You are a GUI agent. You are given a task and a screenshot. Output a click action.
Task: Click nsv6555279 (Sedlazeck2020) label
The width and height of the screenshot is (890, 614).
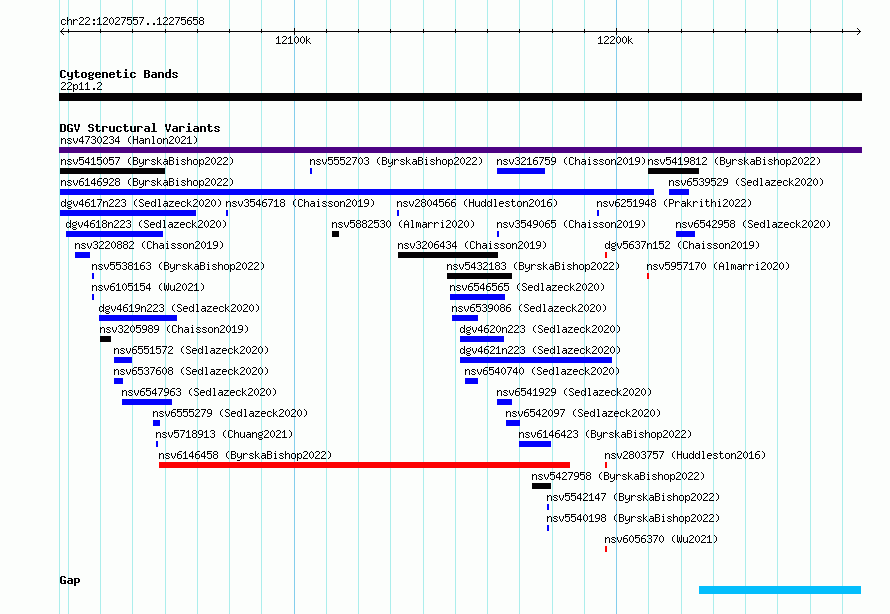pyautogui.click(x=230, y=413)
